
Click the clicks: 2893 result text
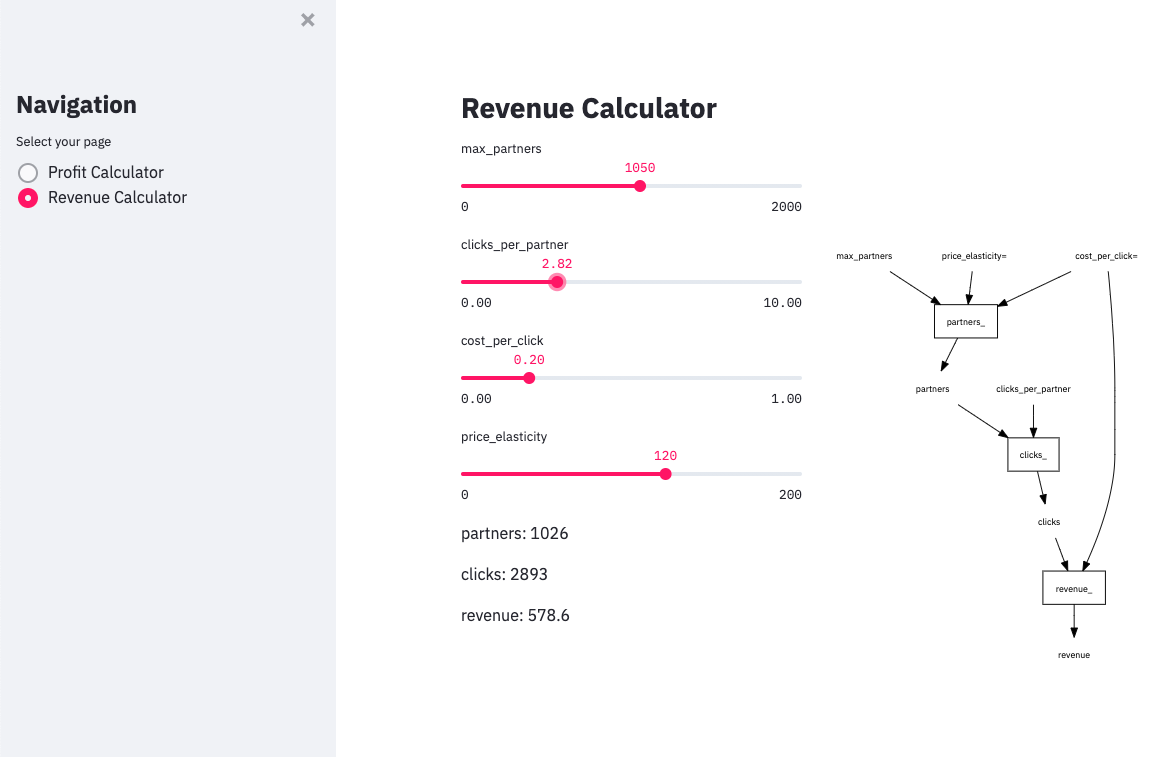coord(504,574)
